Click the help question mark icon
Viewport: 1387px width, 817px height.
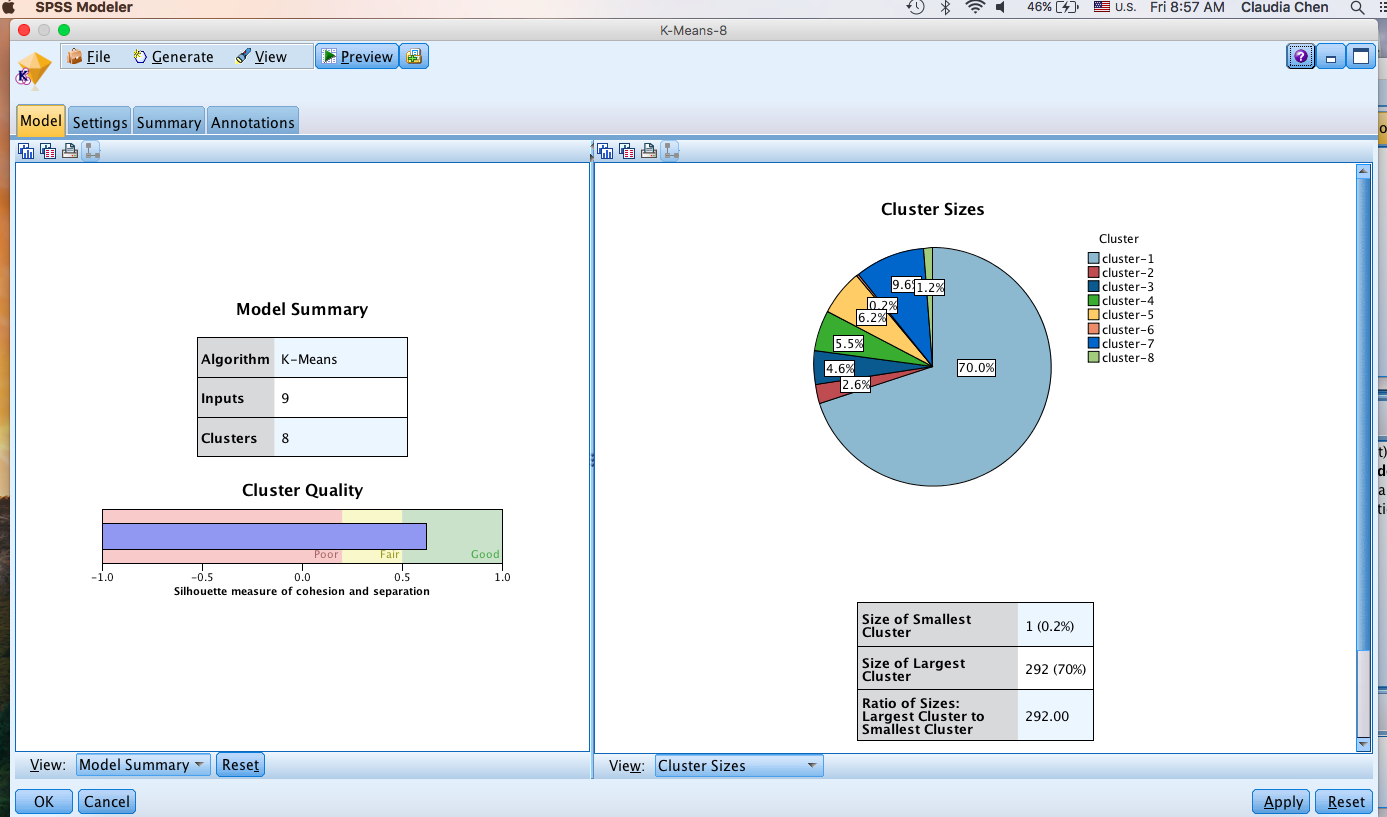(x=1300, y=56)
